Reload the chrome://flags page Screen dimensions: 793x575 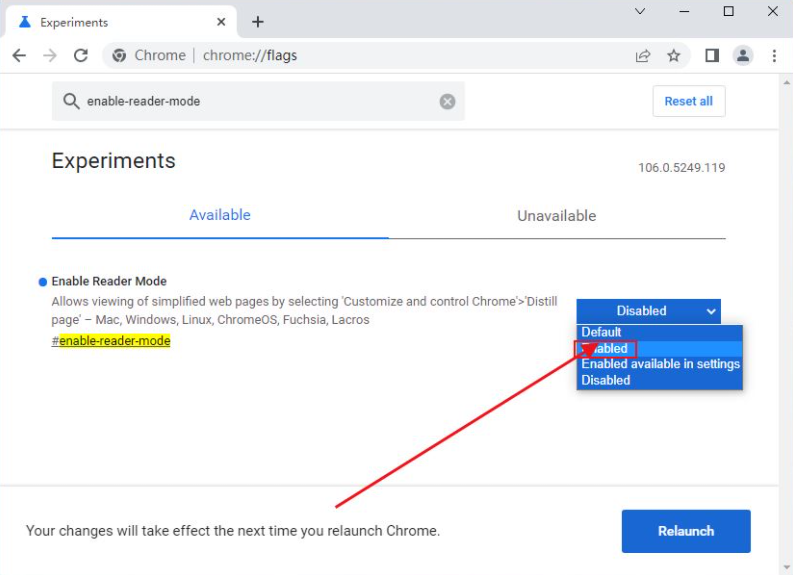[81, 55]
